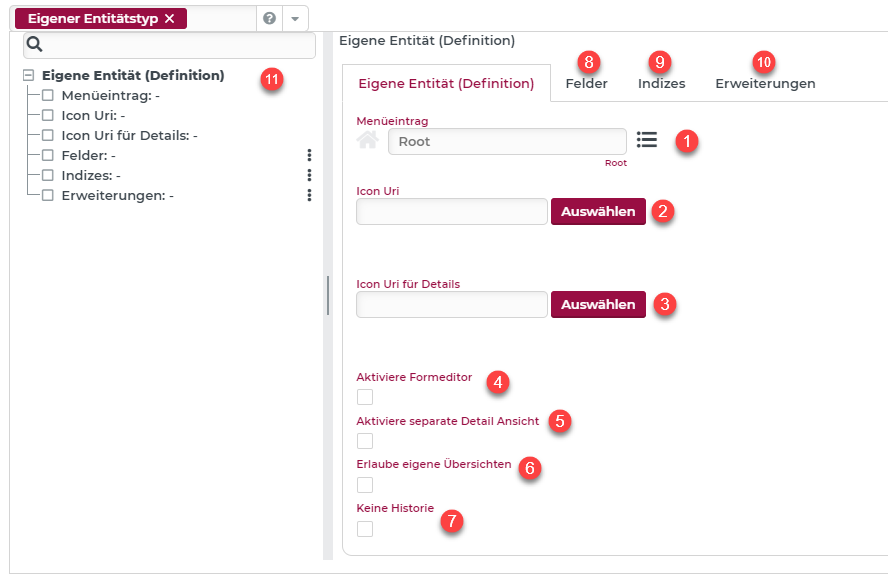Open three-dot menu for Indizes tree row
This screenshot has height=579, width=888.
[309, 175]
